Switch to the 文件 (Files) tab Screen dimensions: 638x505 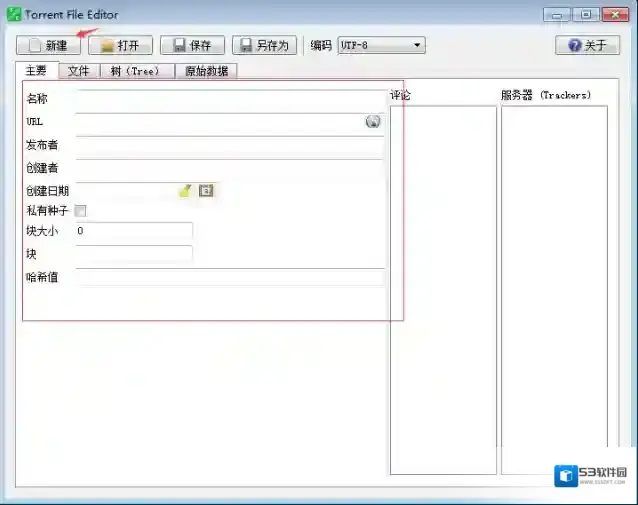coord(79,71)
